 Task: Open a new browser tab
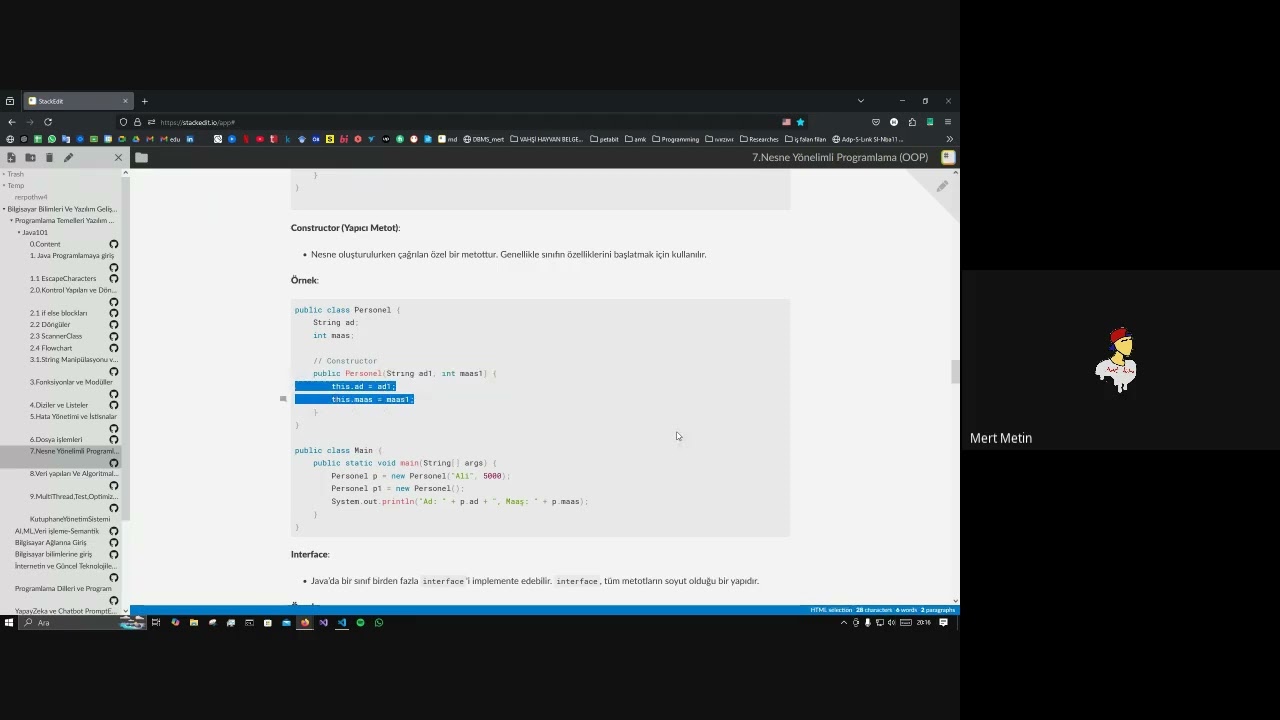pos(144,101)
